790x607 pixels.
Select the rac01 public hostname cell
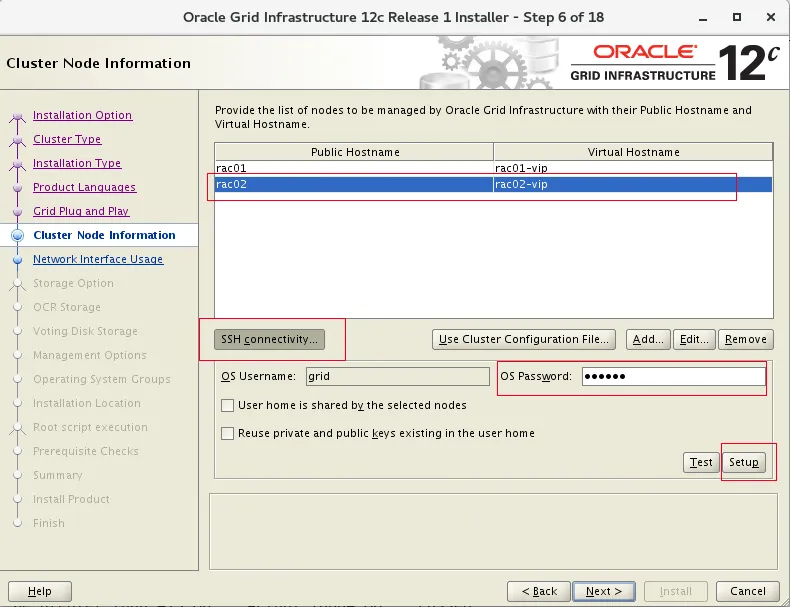tap(354, 168)
